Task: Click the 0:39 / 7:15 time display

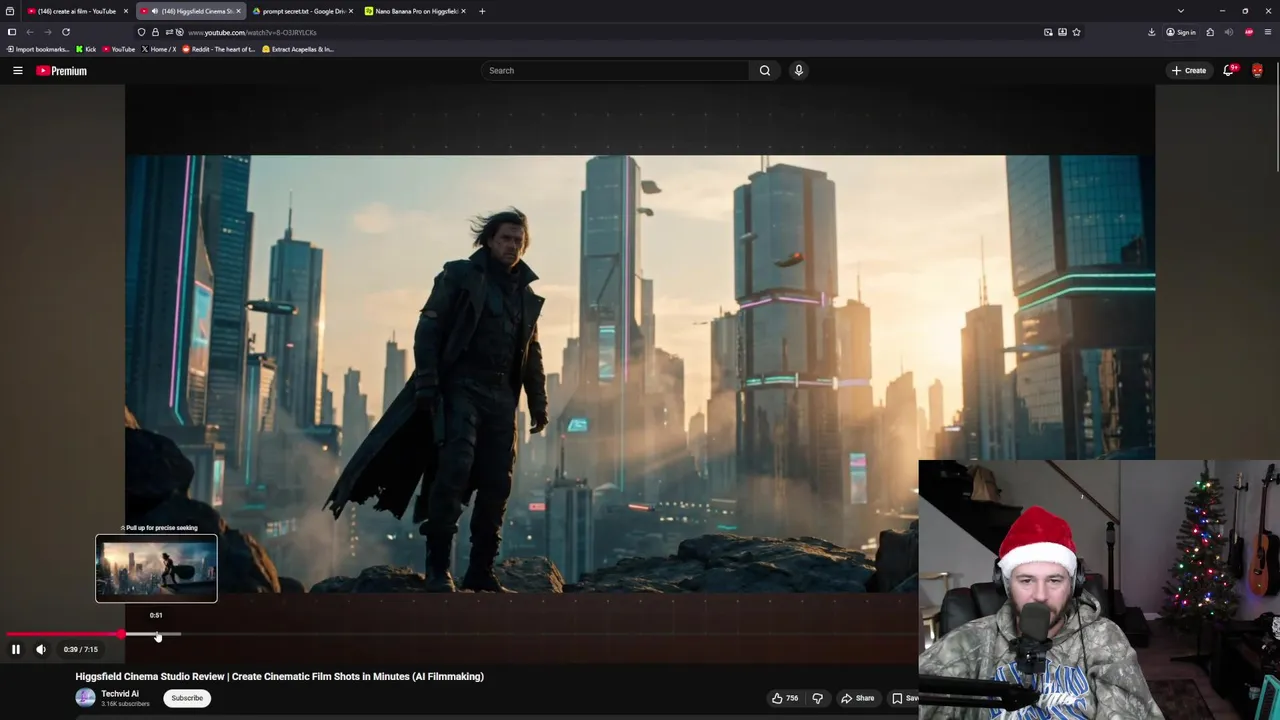Action: pyautogui.click(x=81, y=649)
